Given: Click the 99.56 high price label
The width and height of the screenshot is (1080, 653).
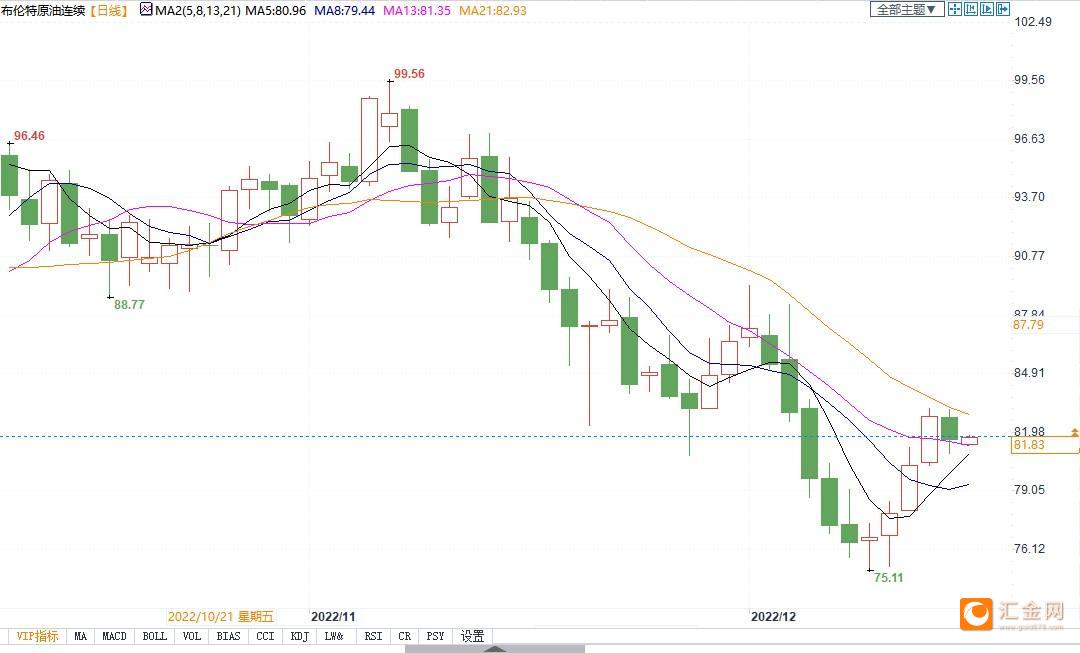Looking at the screenshot, I should 409,74.
